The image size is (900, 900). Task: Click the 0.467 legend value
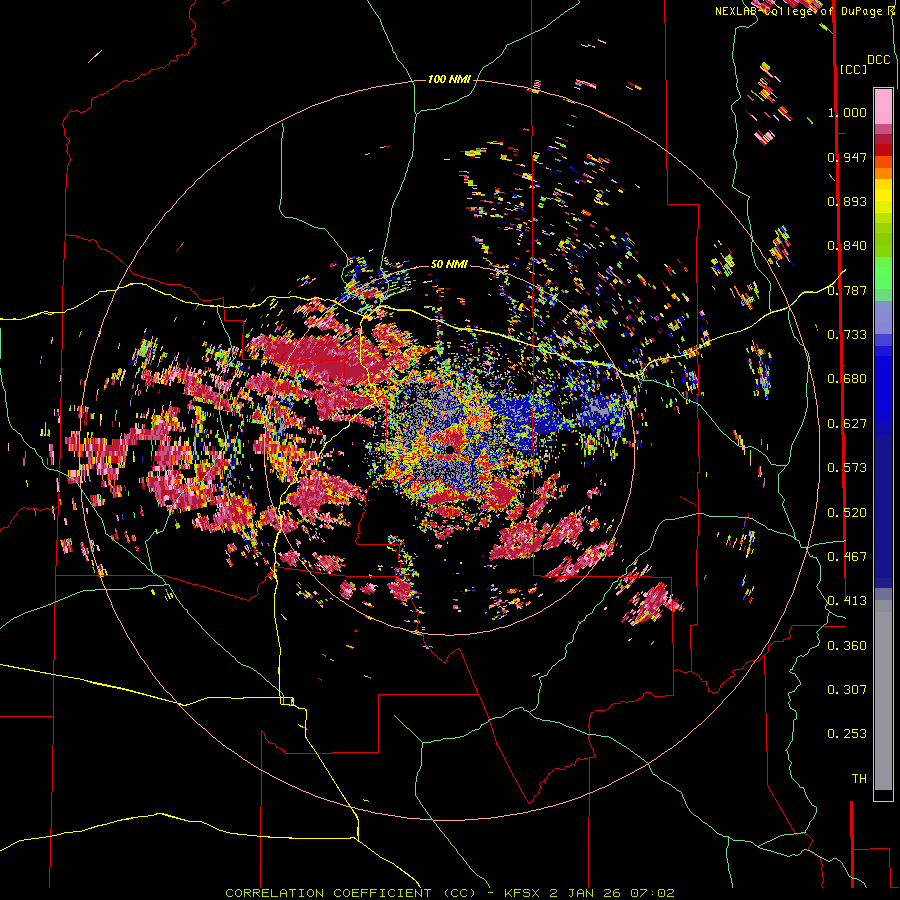pyautogui.click(x=847, y=556)
